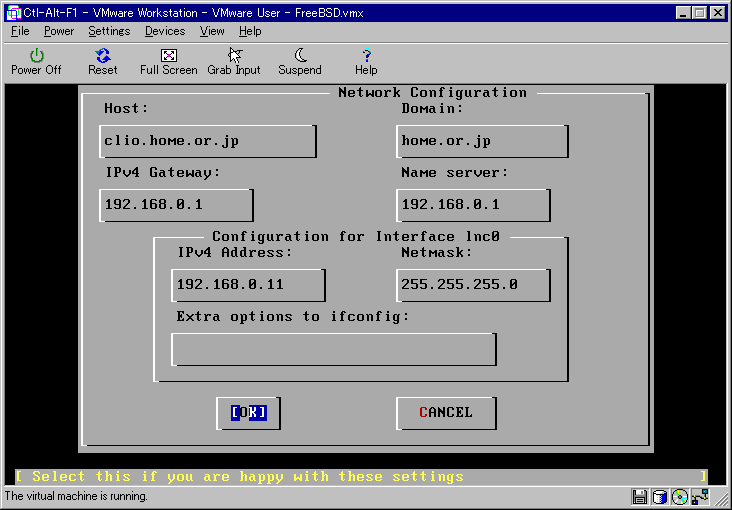Click the network adapter status icon
The height and width of the screenshot is (510, 732).
click(x=700, y=497)
